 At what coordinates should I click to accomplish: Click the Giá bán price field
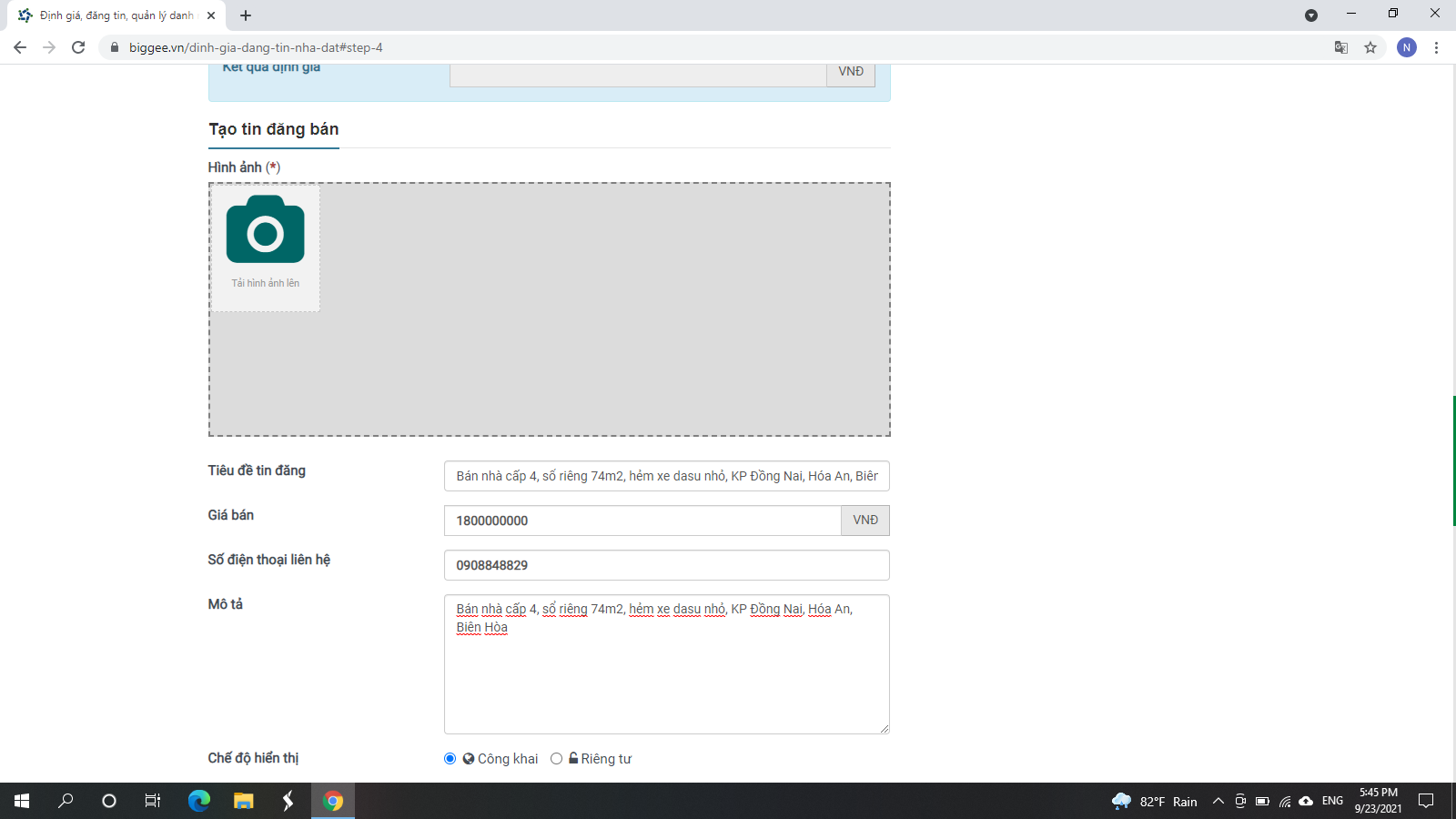642,521
